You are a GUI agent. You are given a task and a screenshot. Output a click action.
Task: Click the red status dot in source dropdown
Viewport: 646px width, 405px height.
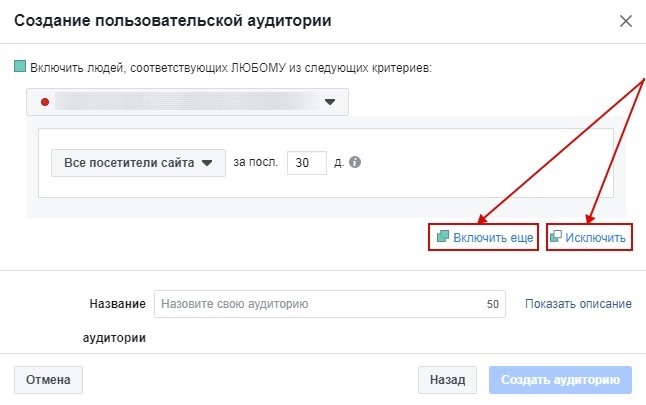tap(45, 102)
